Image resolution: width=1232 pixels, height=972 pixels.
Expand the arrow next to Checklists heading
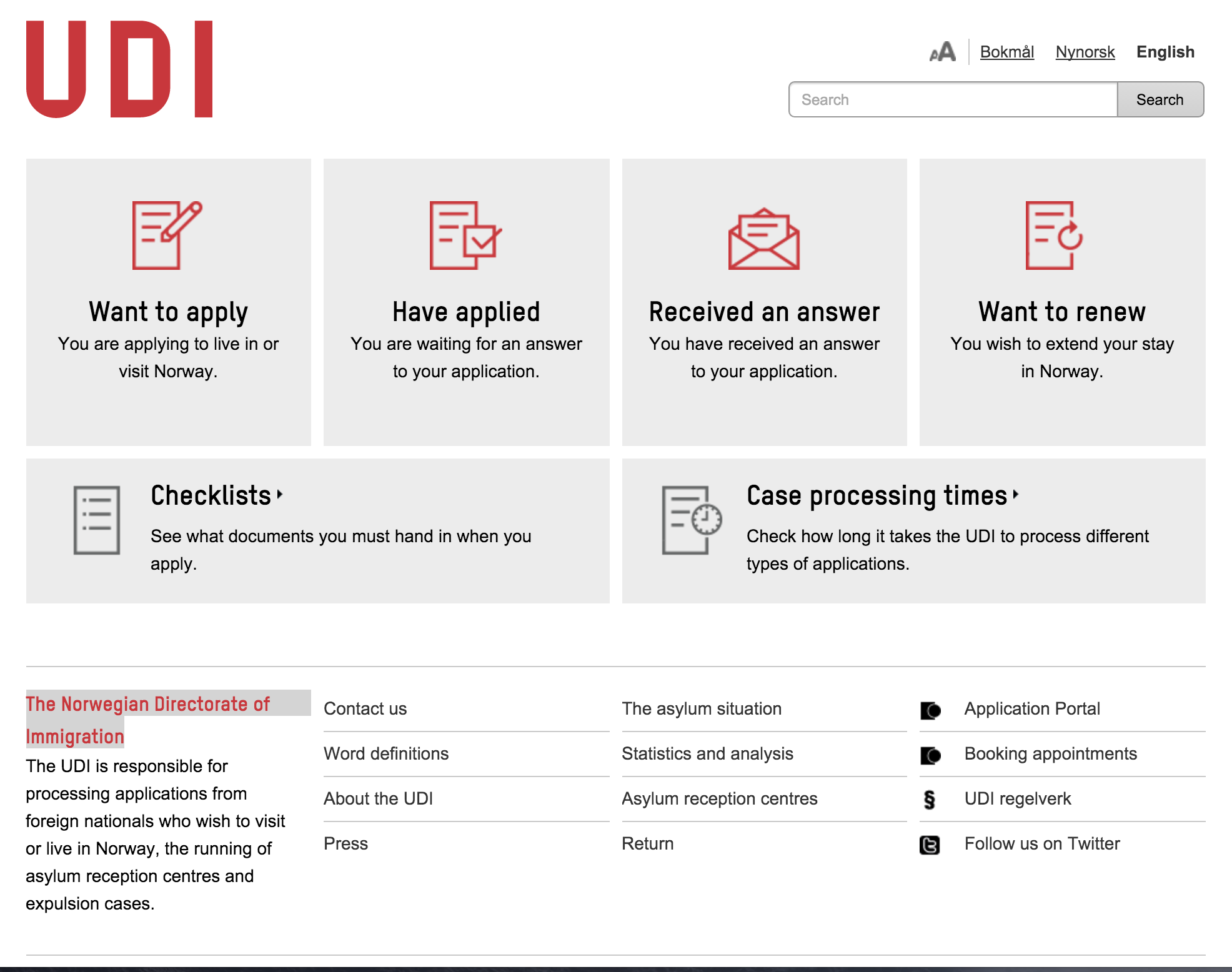(x=280, y=495)
